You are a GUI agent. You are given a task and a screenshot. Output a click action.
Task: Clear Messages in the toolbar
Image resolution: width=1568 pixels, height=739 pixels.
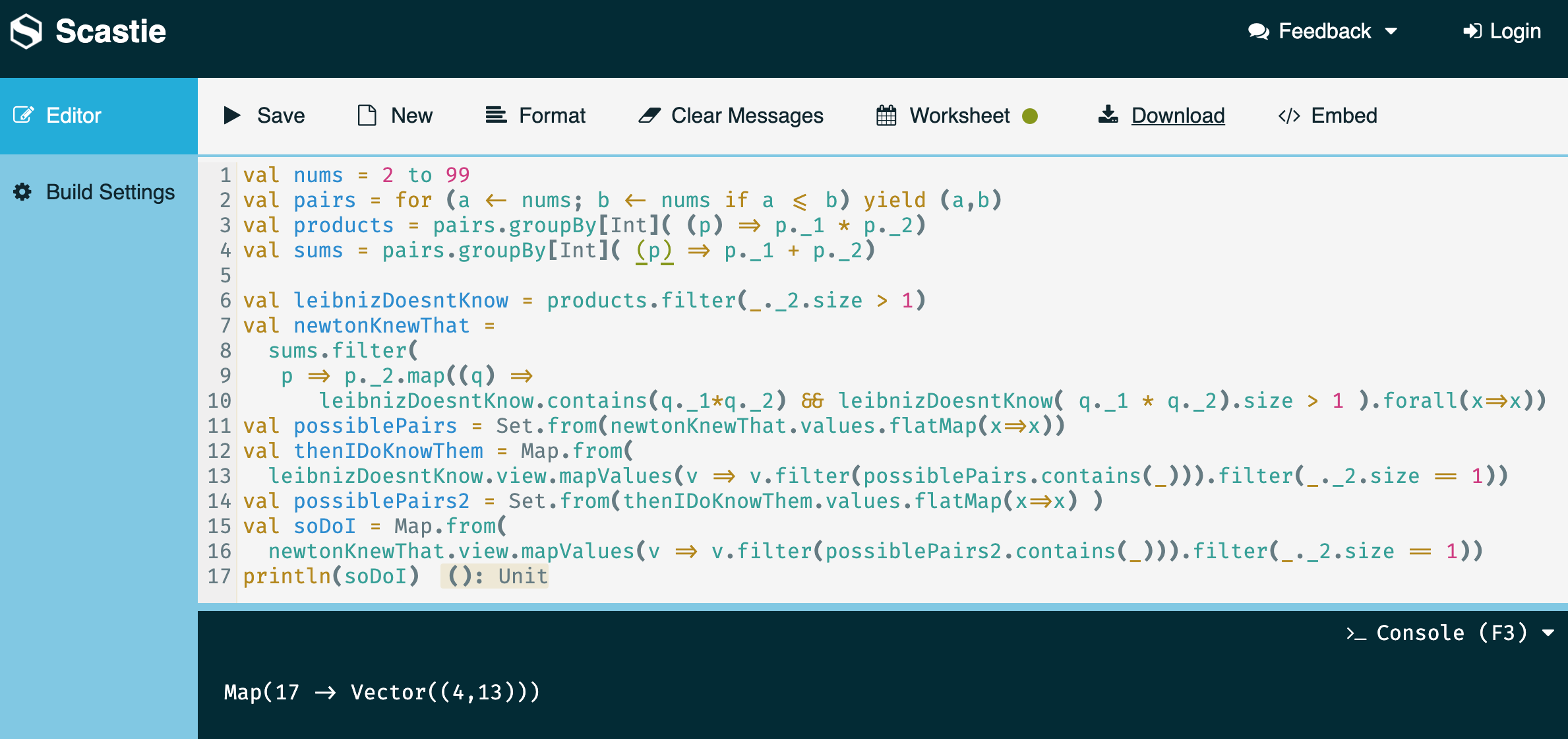click(731, 115)
